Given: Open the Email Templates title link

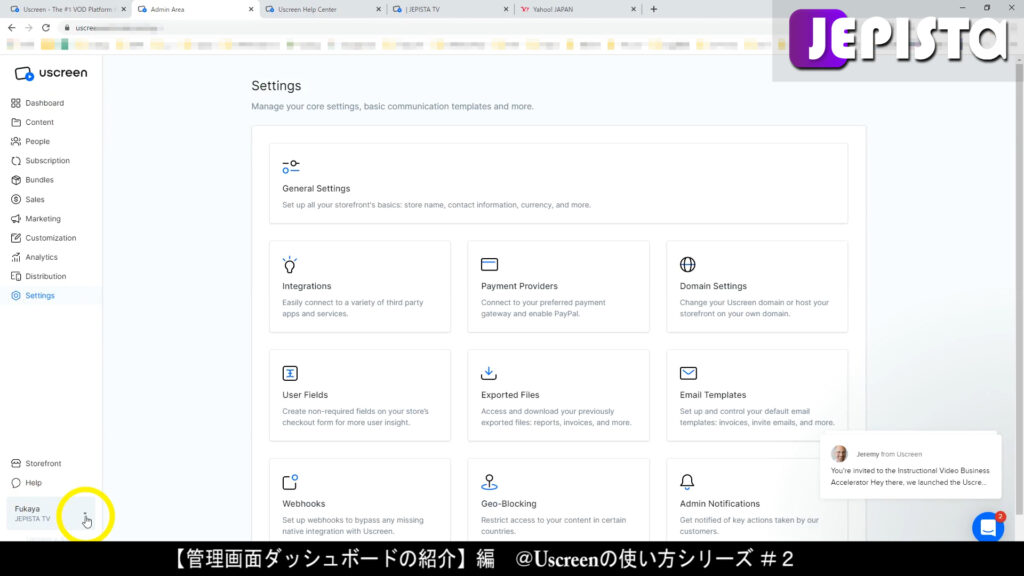Looking at the screenshot, I should click(x=712, y=395).
